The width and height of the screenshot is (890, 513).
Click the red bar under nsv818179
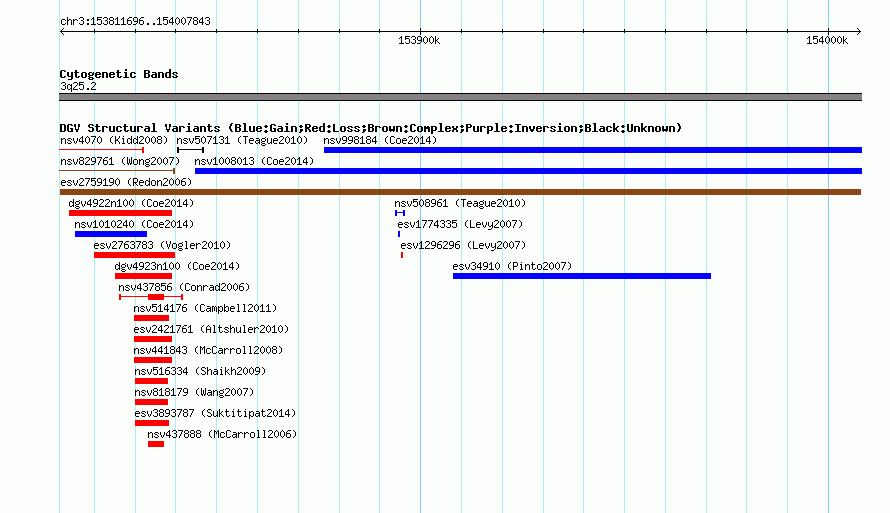coord(152,402)
